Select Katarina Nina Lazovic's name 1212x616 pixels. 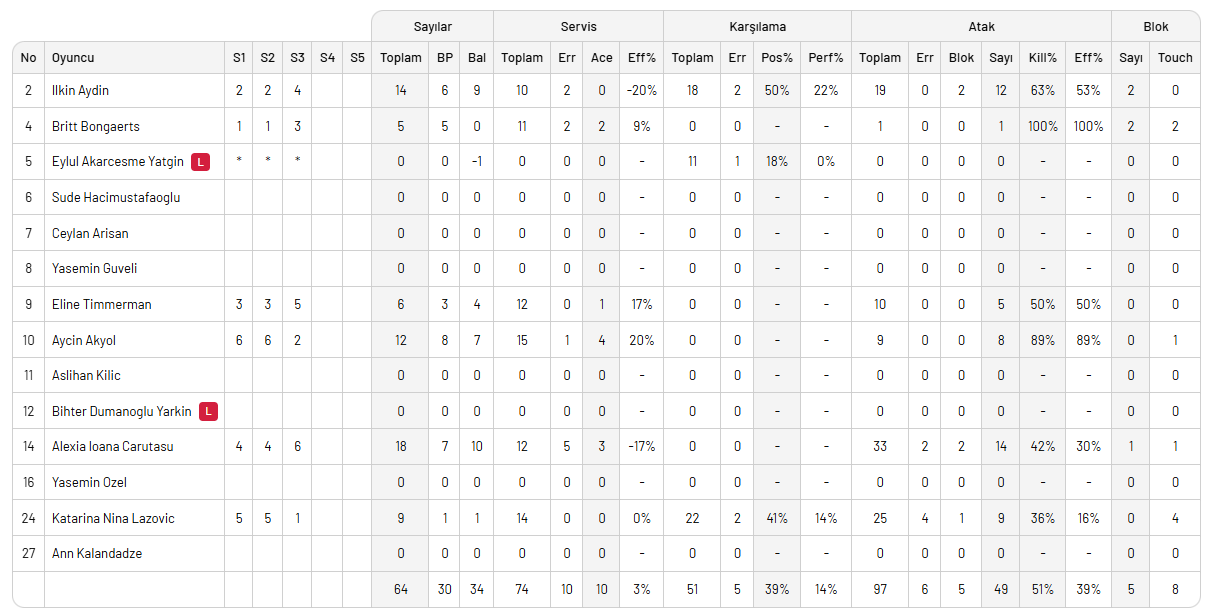[113, 519]
